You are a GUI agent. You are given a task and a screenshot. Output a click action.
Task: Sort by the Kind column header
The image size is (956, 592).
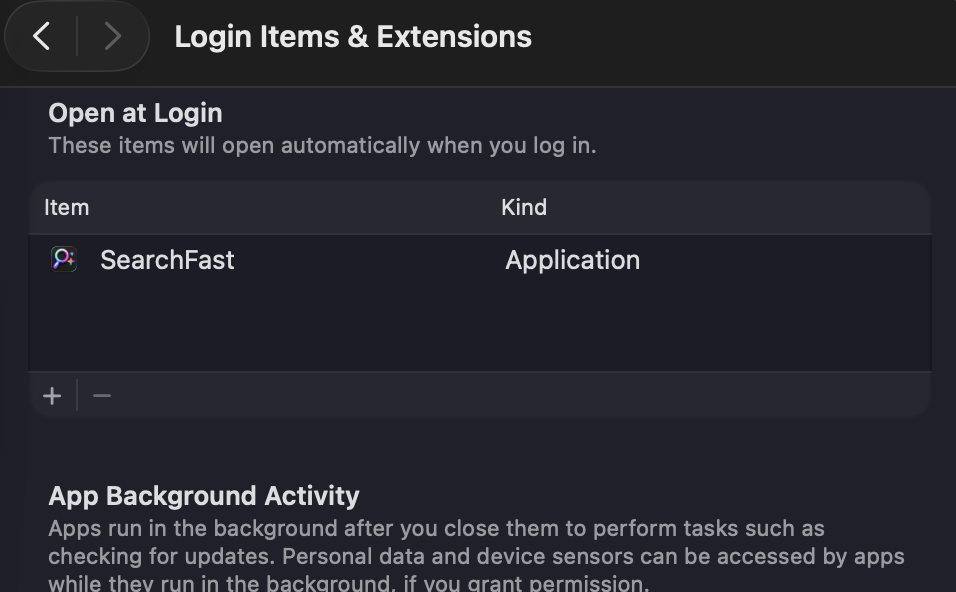[524, 207]
